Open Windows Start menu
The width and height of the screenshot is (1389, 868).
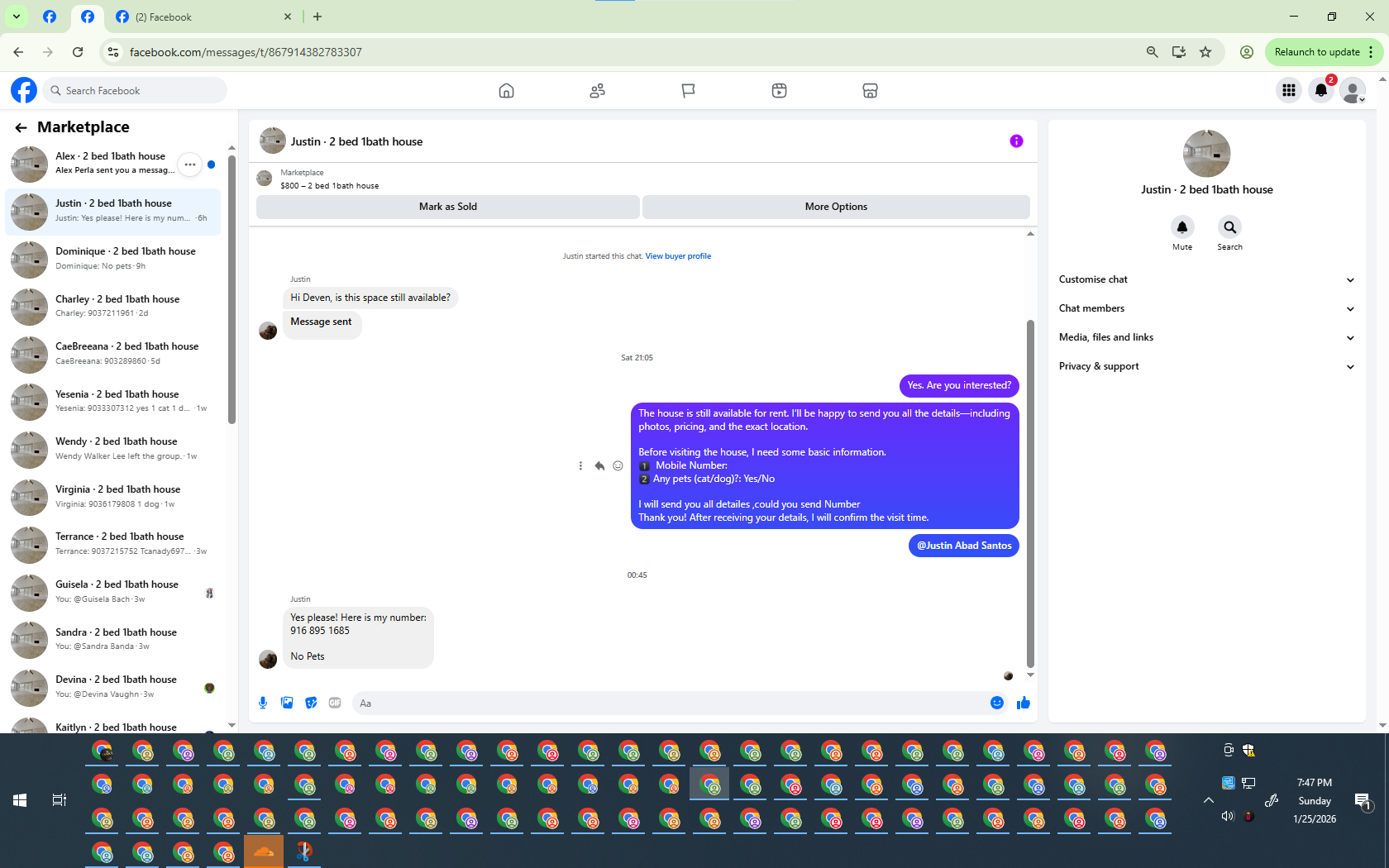[20, 800]
